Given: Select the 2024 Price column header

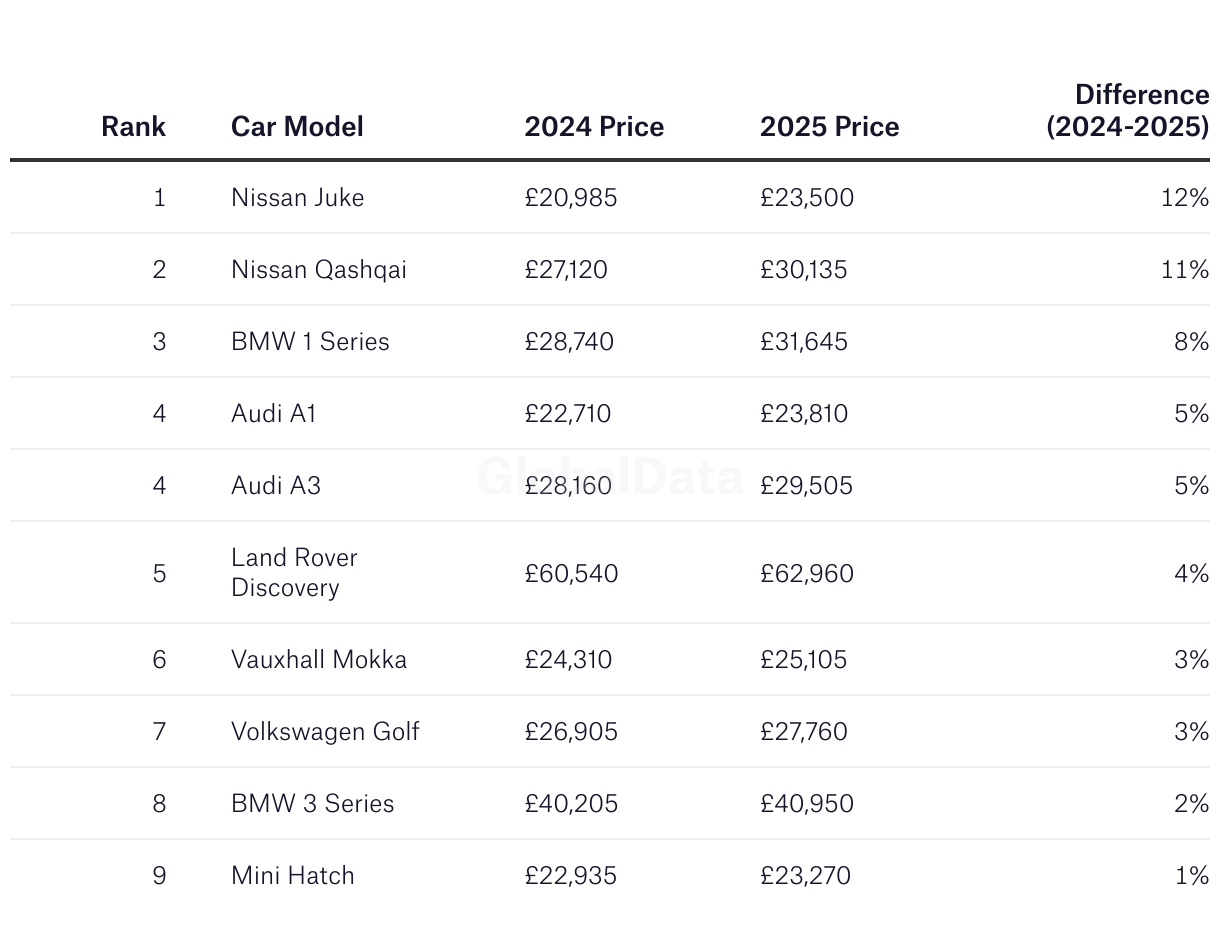Looking at the screenshot, I should (x=594, y=127).
